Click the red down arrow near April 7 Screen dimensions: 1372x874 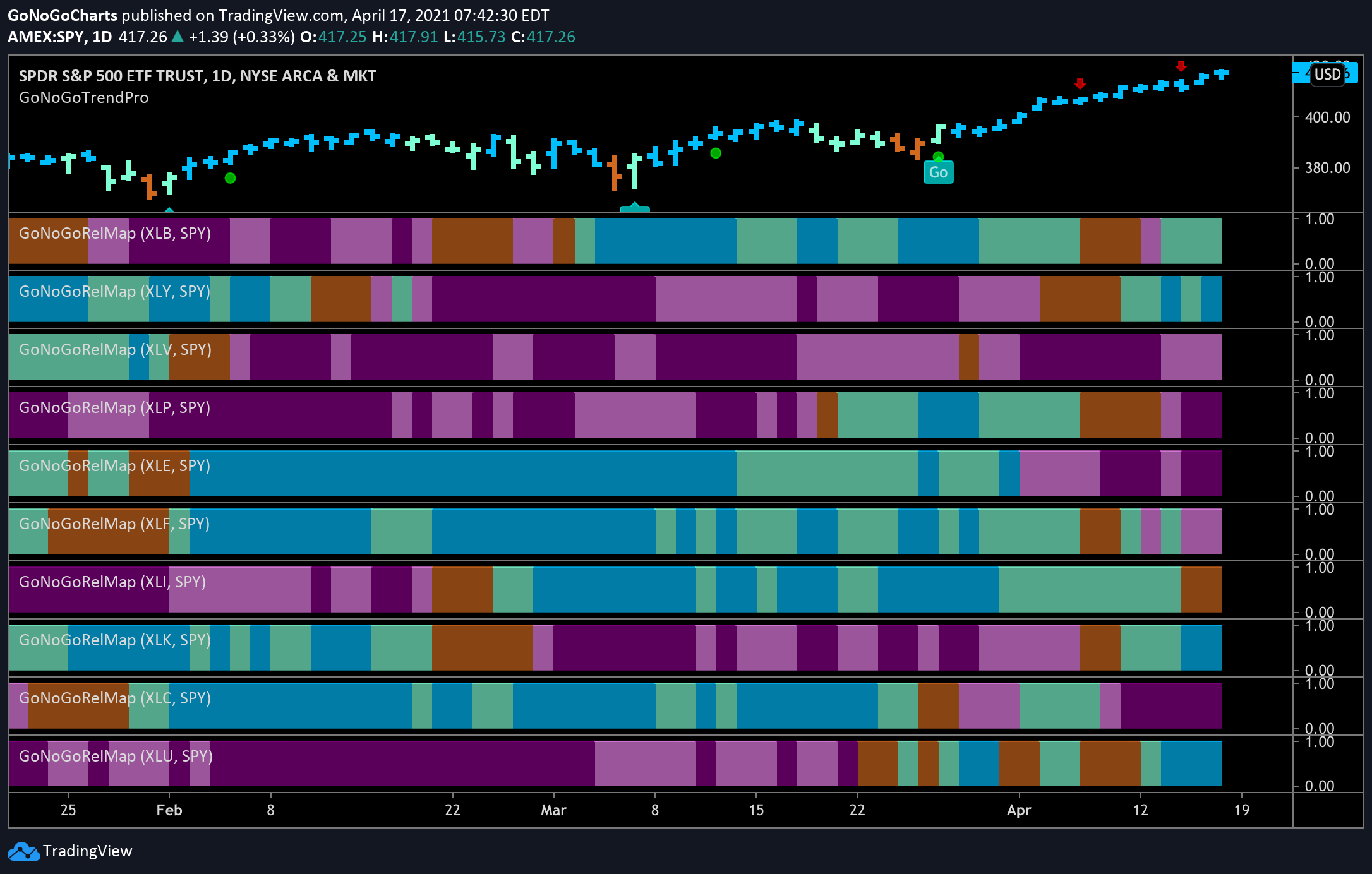point(1080,83)
